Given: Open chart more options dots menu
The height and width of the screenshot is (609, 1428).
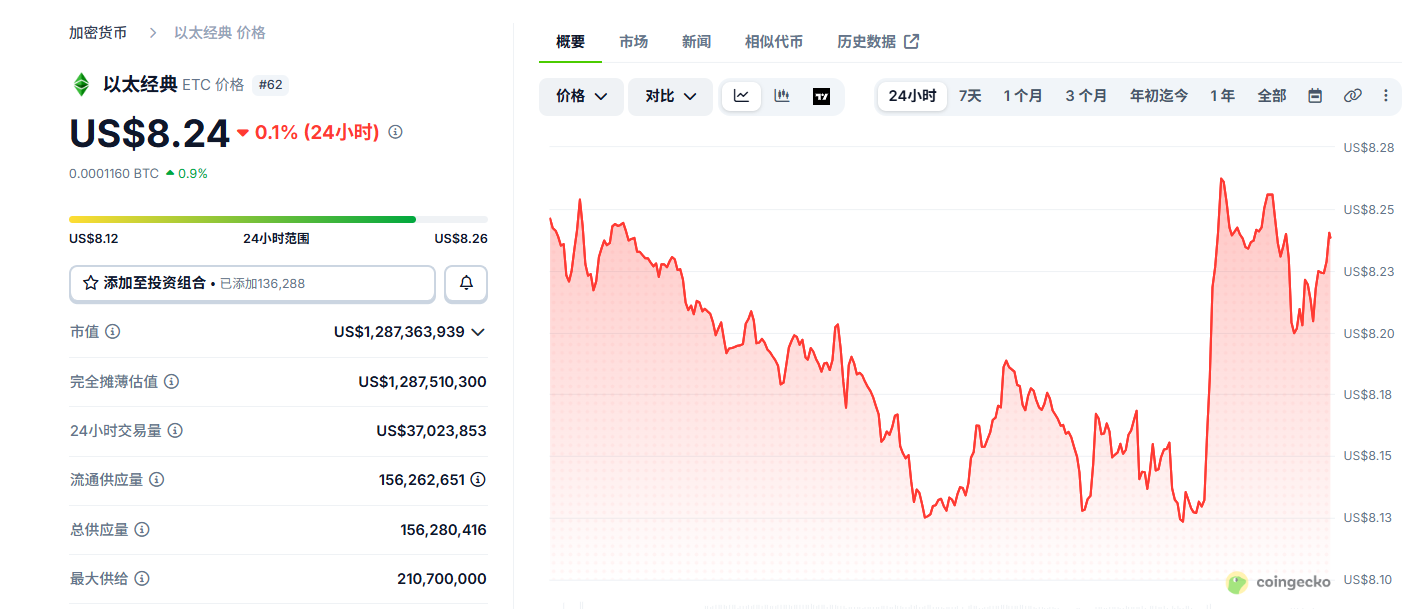Looking at the screenshot, I should click(1385, 96).
